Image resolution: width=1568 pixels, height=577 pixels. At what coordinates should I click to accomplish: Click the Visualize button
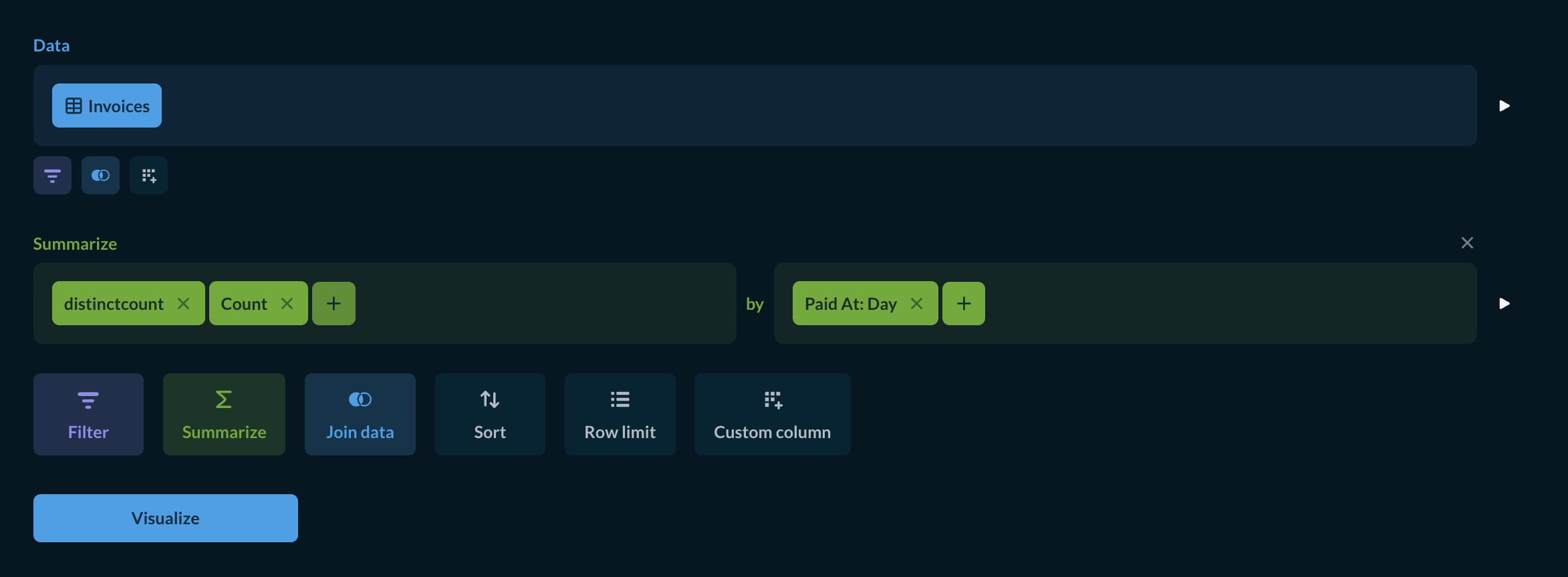click(165, 518)
